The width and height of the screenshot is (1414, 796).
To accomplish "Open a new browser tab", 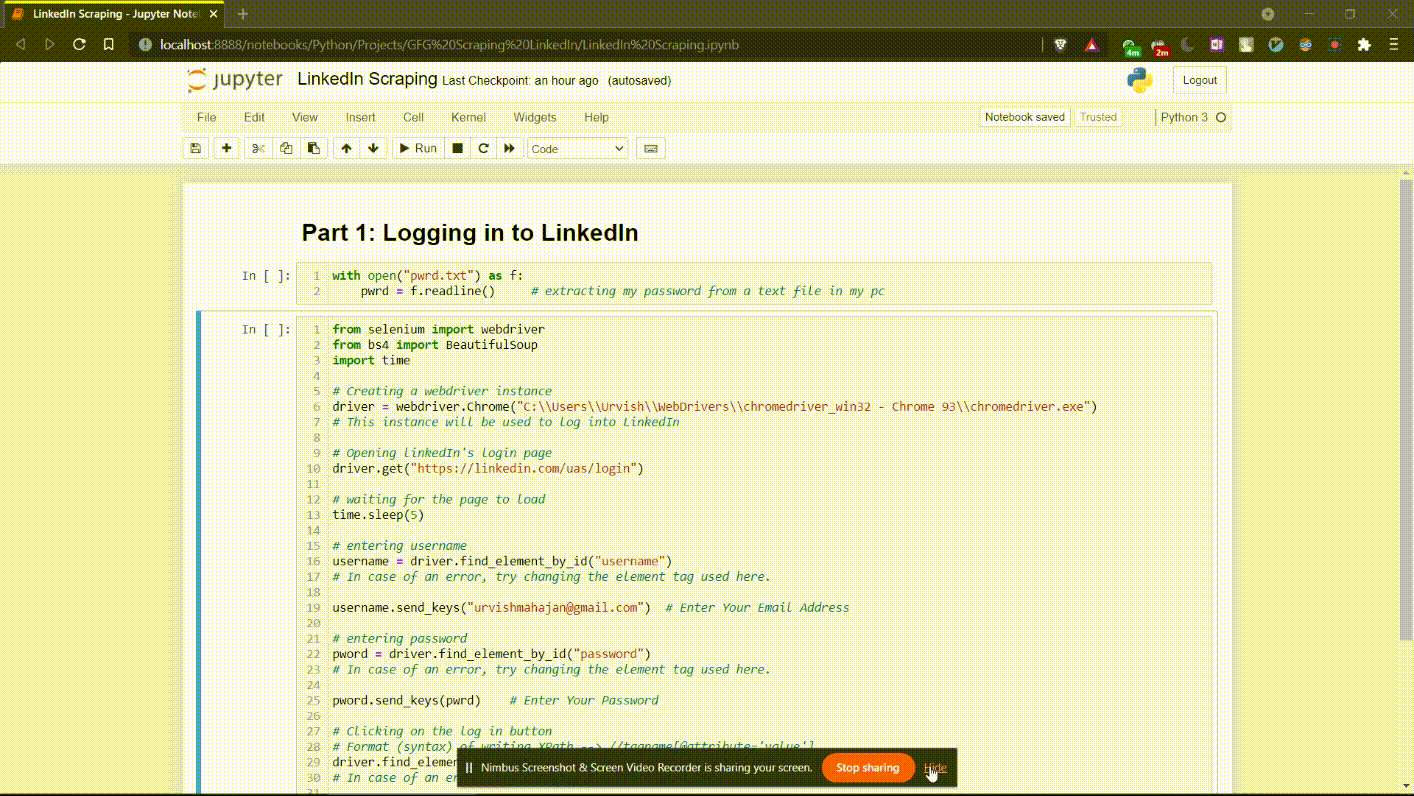I will click(x=243, y=14).
